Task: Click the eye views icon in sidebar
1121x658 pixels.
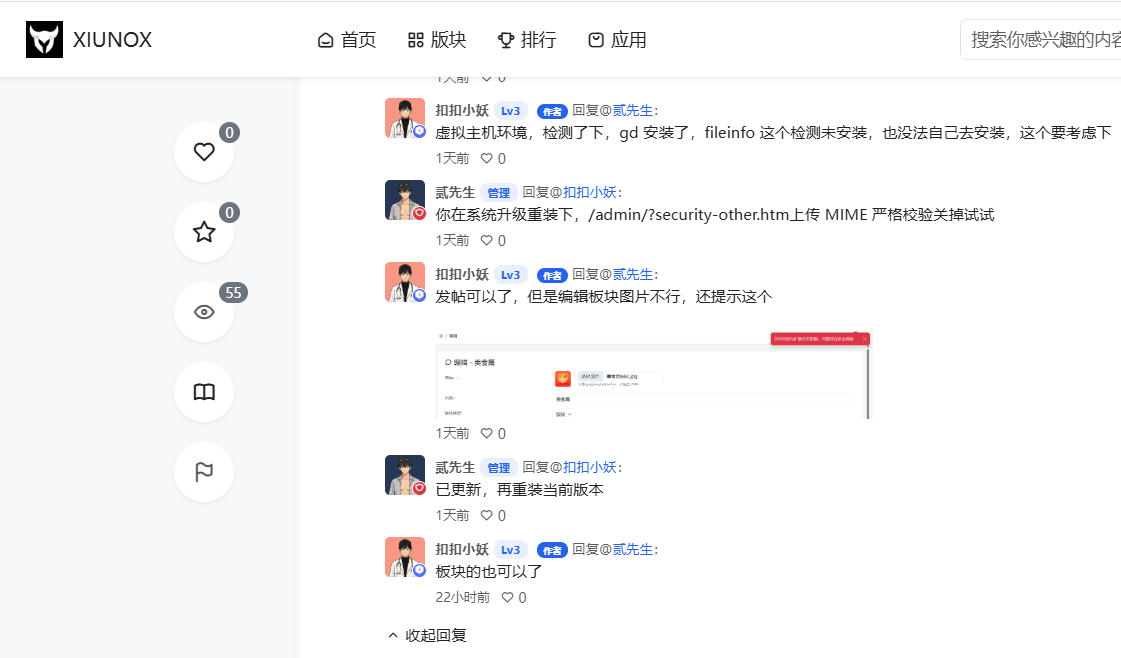Action: tap(204, 312)
